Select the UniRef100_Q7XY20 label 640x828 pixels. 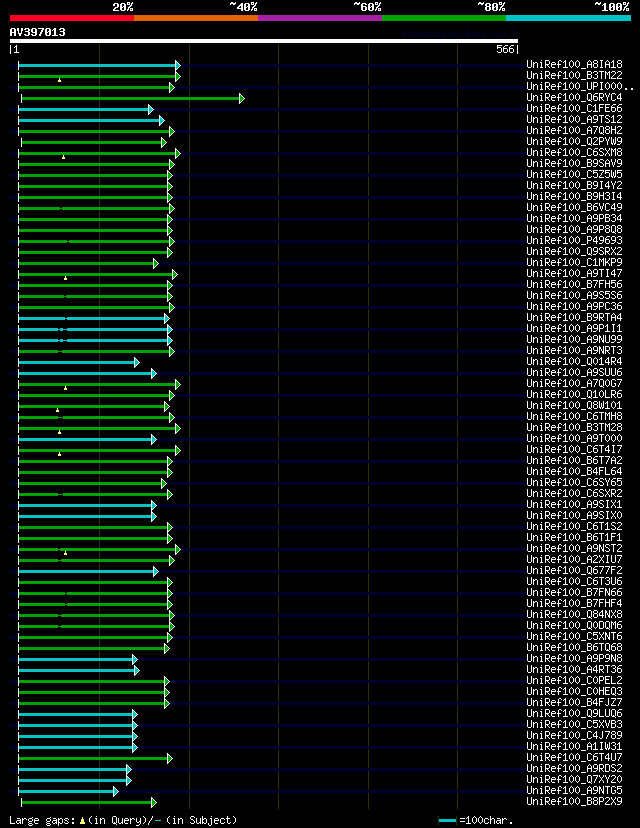click(574, 780)
